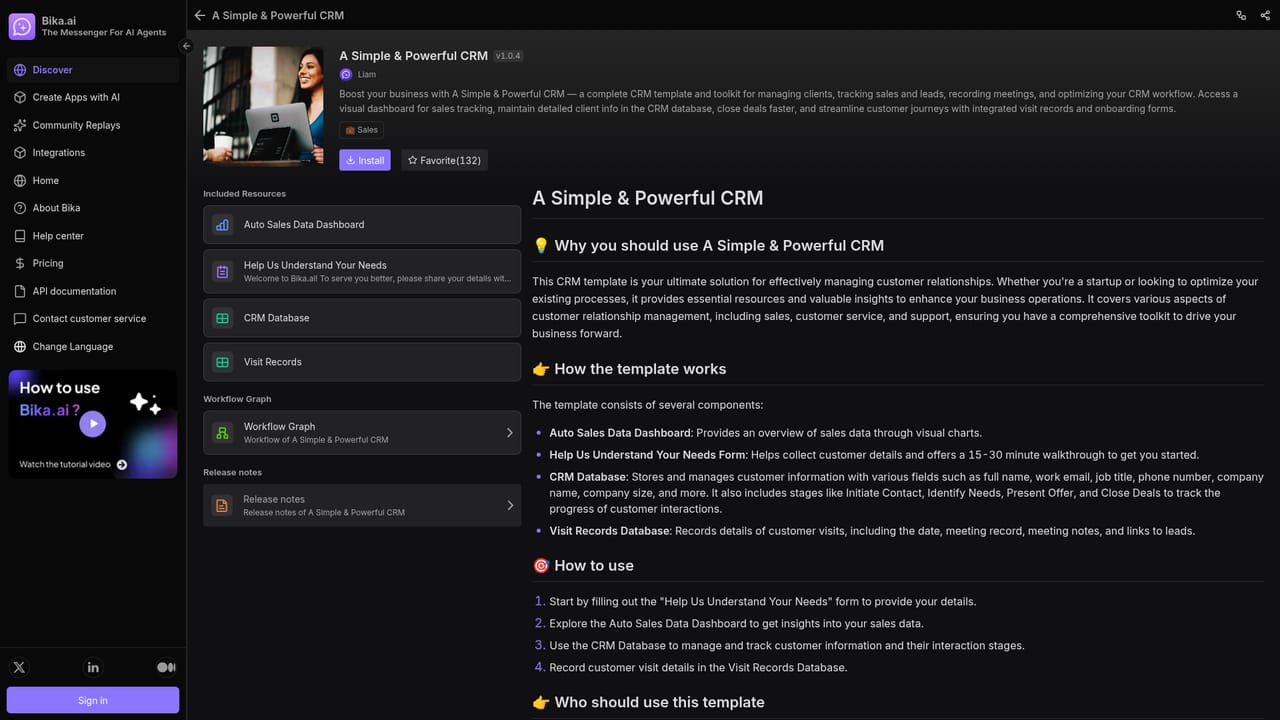Open the Medium social link
The height and width of the screenshot is (720, 1280).
coord(166,667)
